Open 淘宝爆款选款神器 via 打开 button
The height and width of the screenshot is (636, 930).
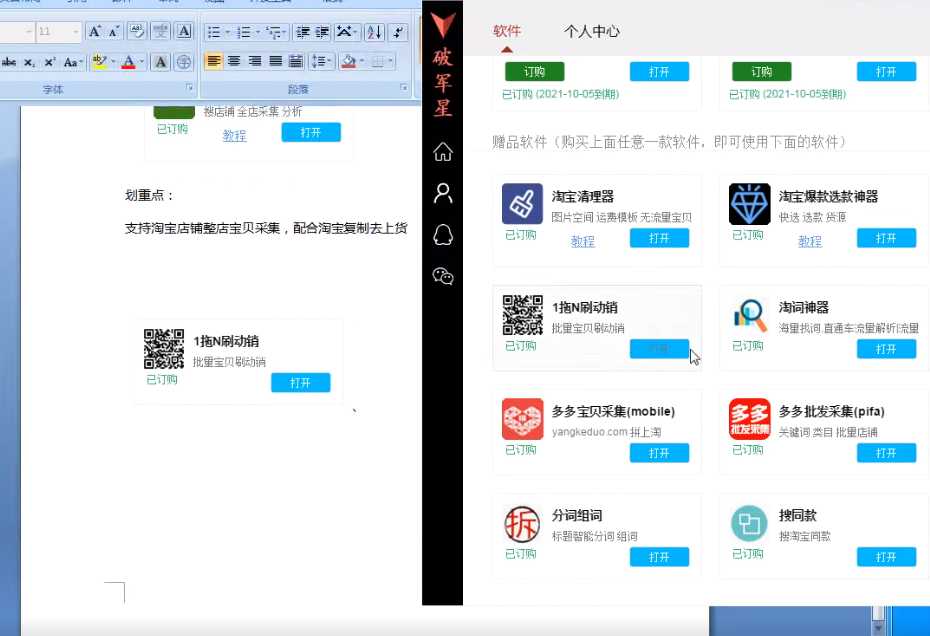[x=887, y=238]
